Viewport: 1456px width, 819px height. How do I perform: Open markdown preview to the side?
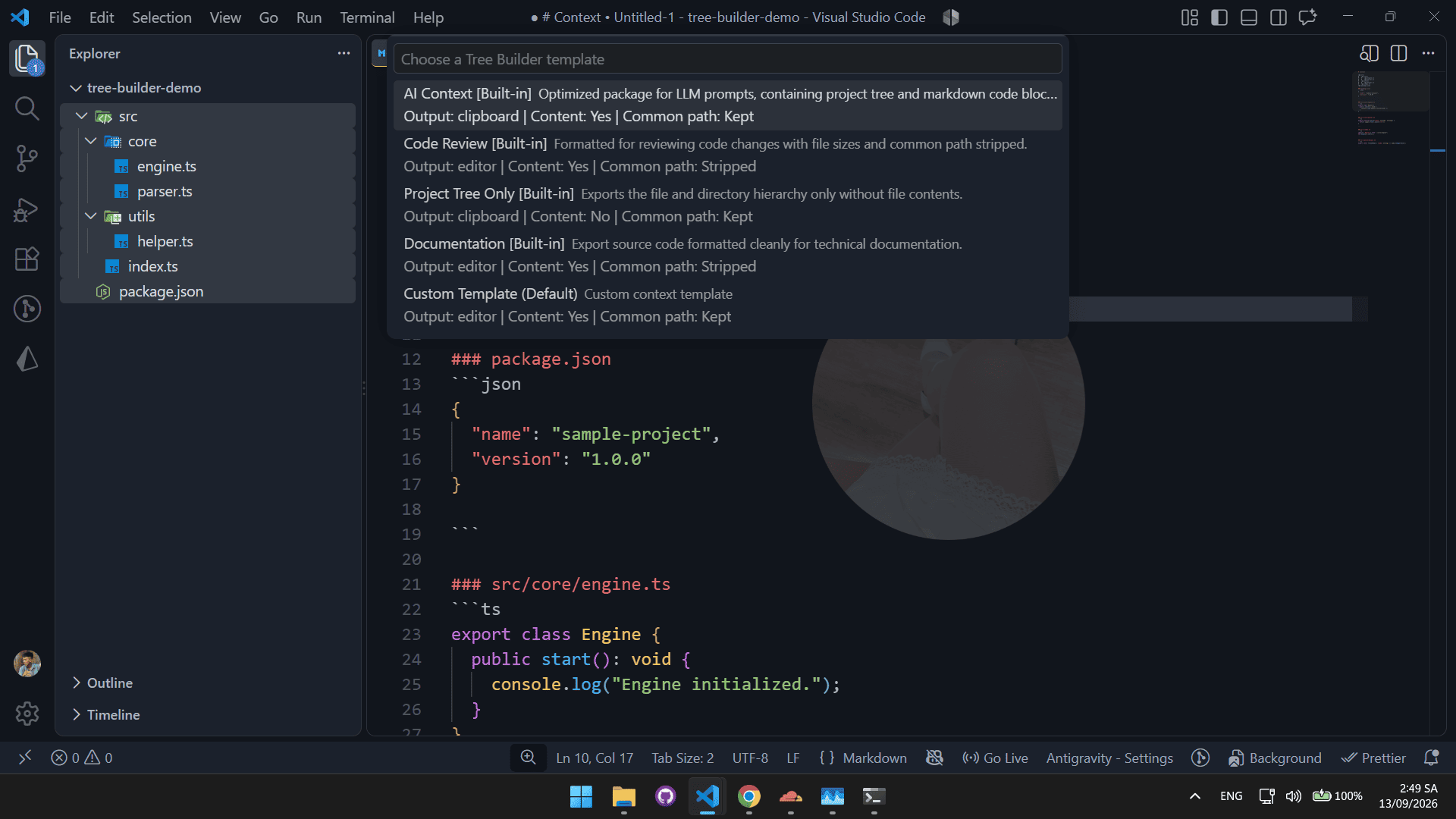(1369, 53)
